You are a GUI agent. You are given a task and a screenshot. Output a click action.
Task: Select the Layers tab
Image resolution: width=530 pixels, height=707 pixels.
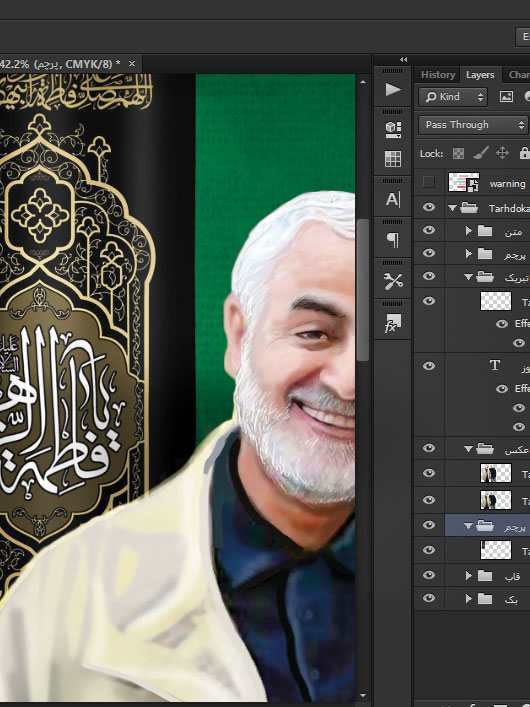pyautogui.click(x=480, y=75)
